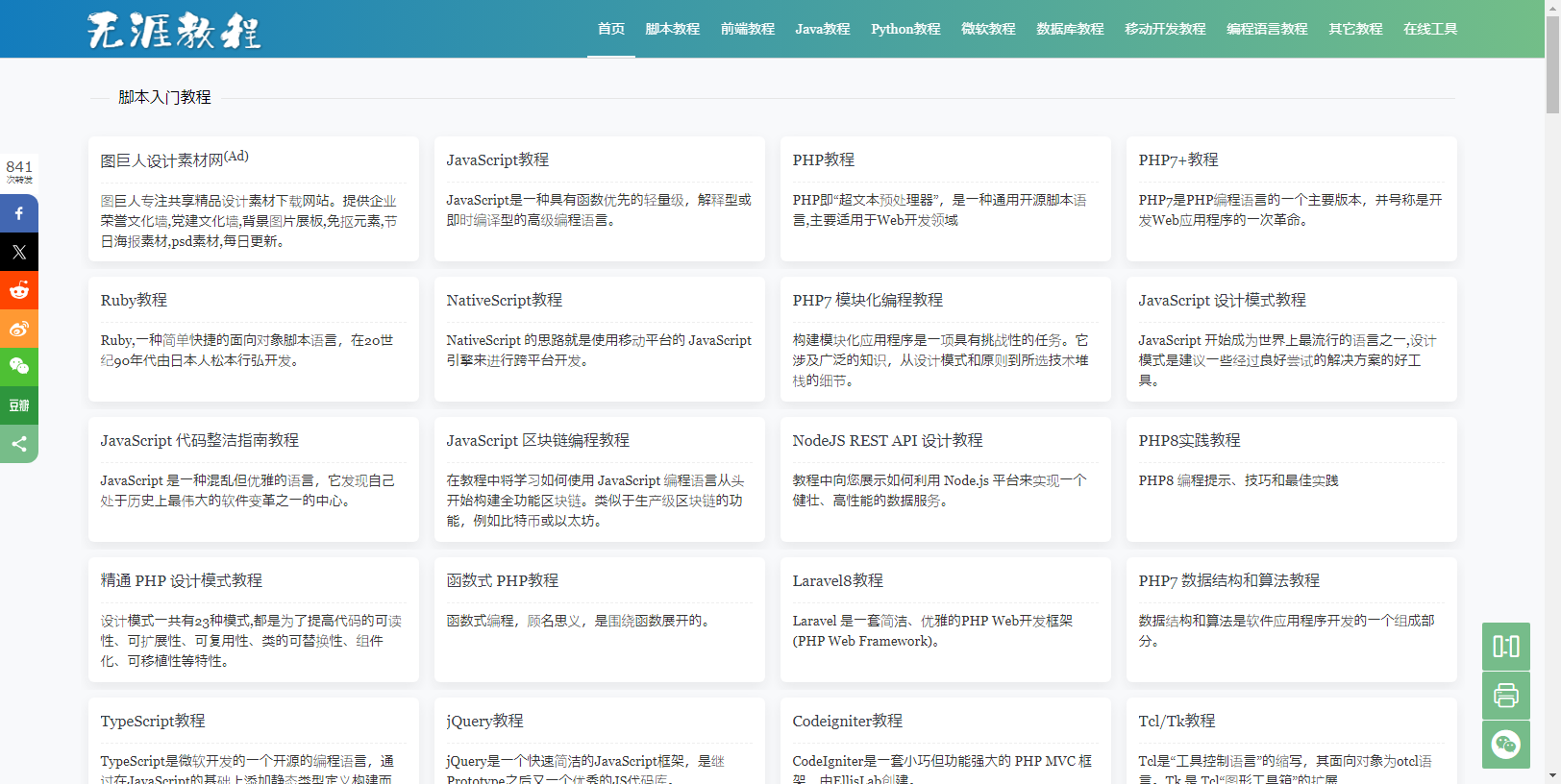Click the page vertical scrollbar thumb

1552,64
